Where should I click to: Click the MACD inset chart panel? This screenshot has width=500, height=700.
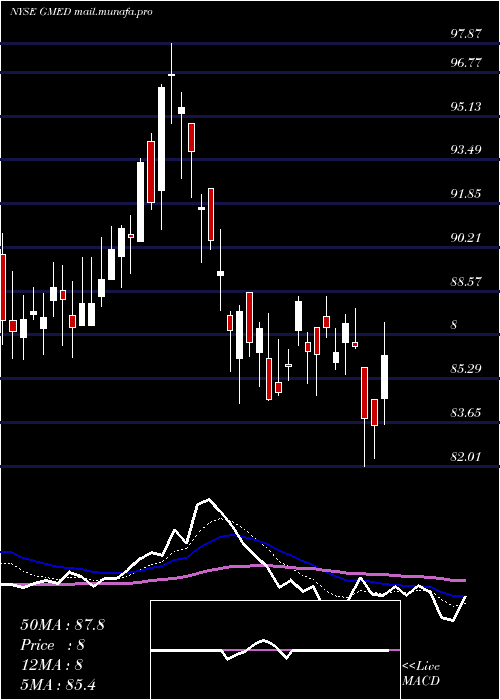click(x=275, y=650)
